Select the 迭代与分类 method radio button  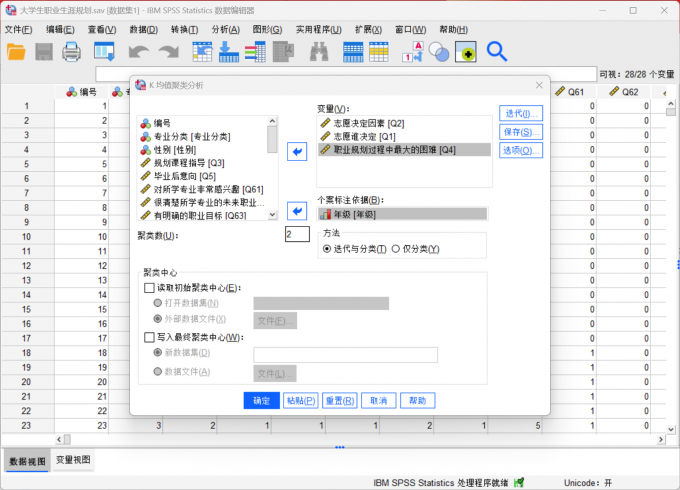pyautogui.click(x=327, y=249)
